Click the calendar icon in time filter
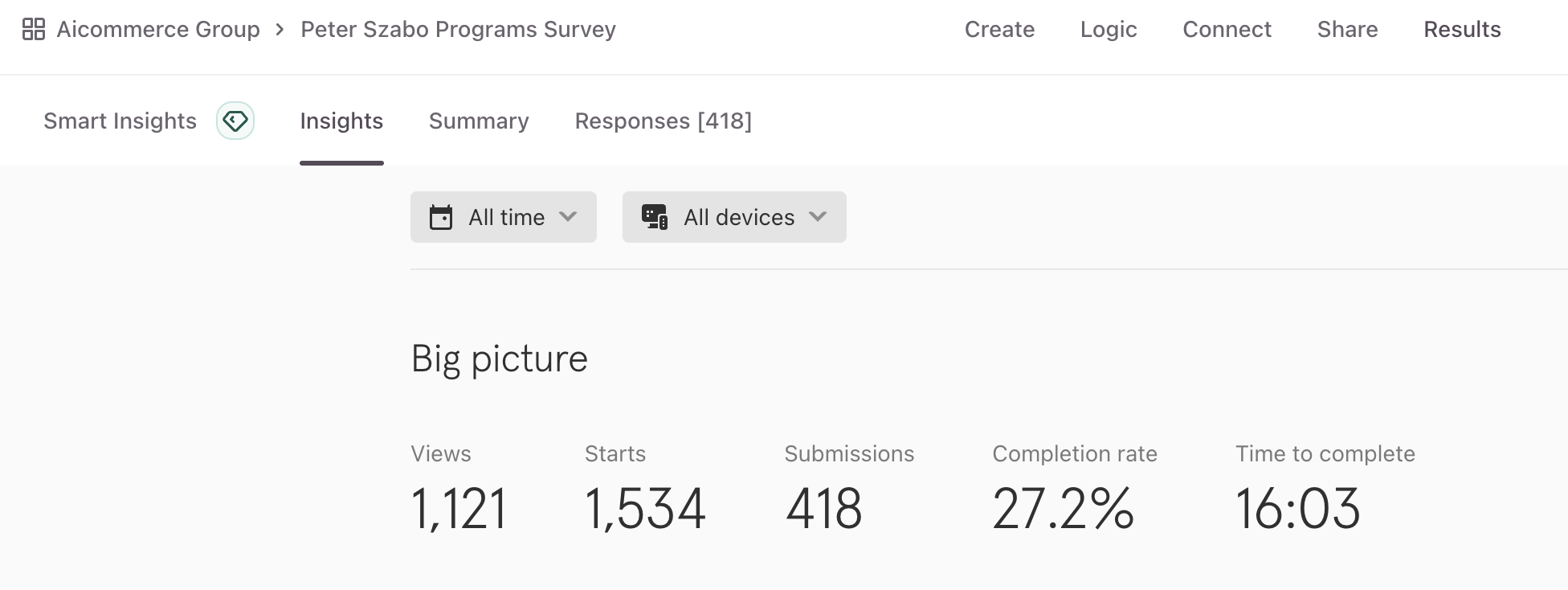Viewport: 1568px width, 590px height. (441, 217)
